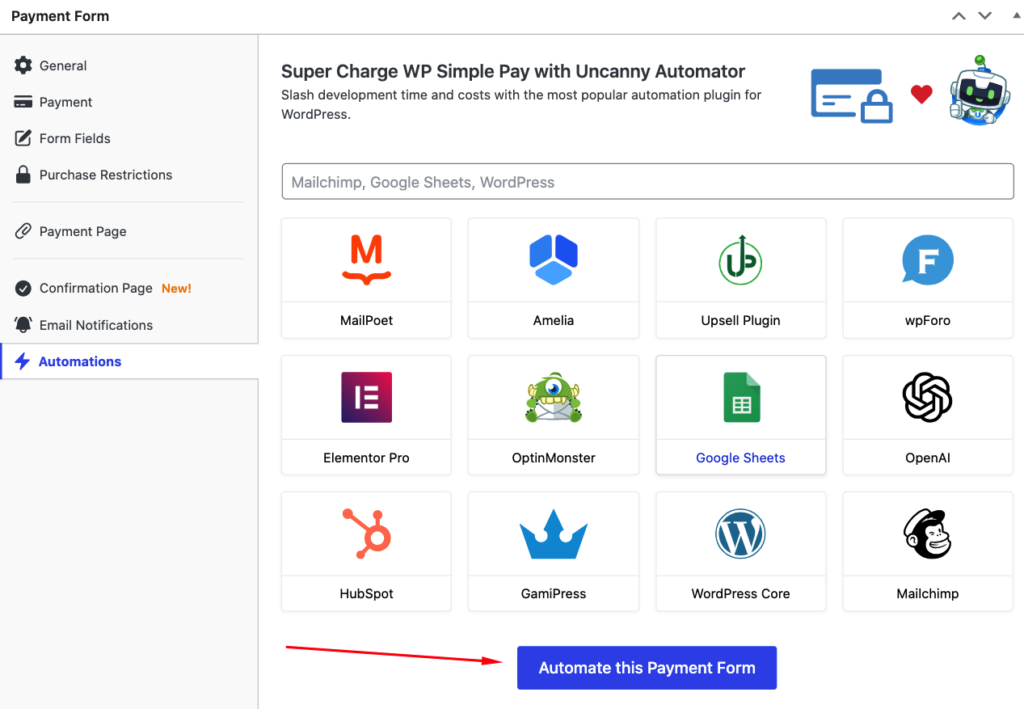Select the HubSpot integration icon
The width and height of the screenshot is (1024, 709).
pos(366,533)
